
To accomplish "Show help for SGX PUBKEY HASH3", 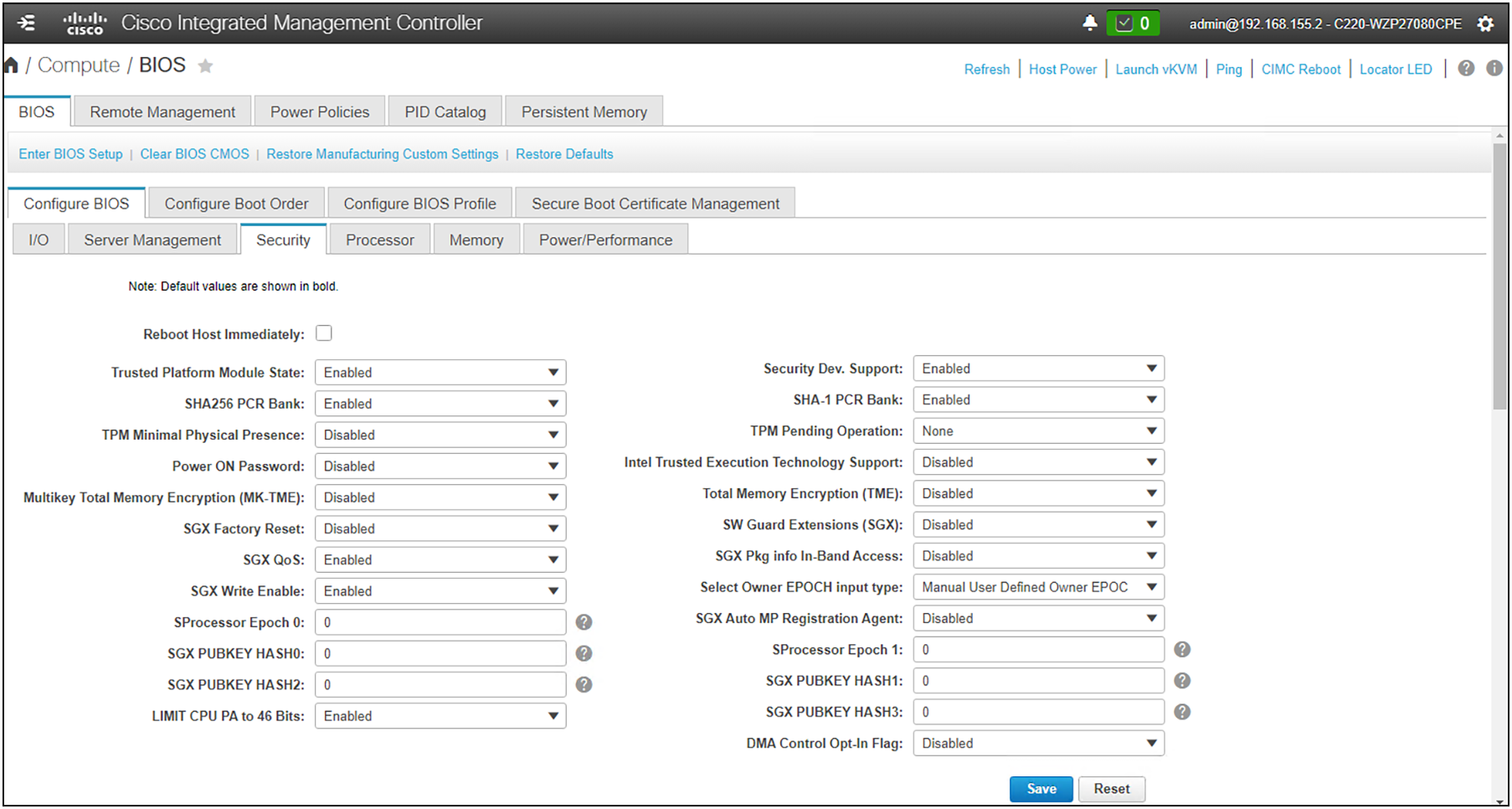I will (1182, 712).
